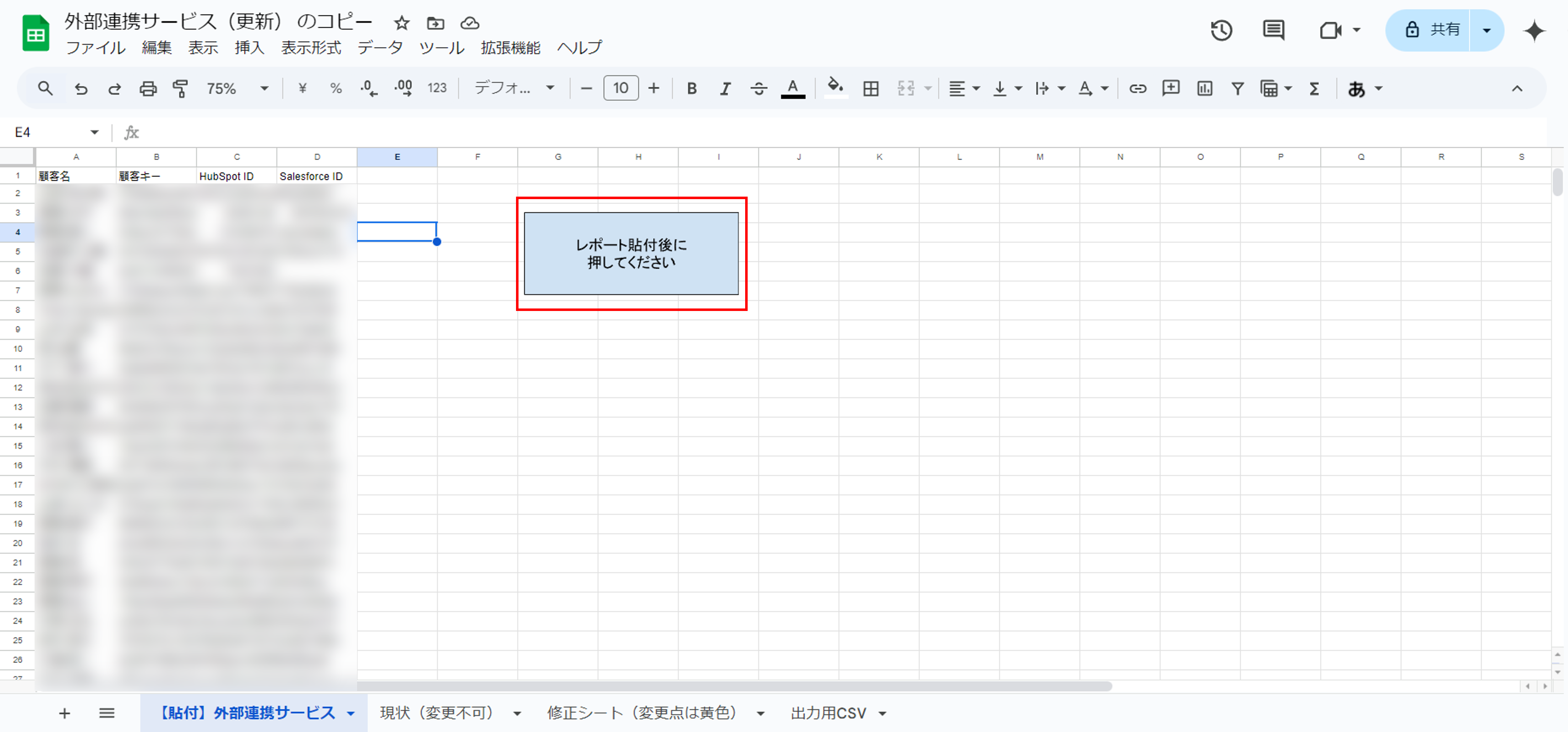Open version history clock icon
Image resolution: width=1568 pixels, height=732 pixels.
pyautogui.click(x=1221, y=30)
